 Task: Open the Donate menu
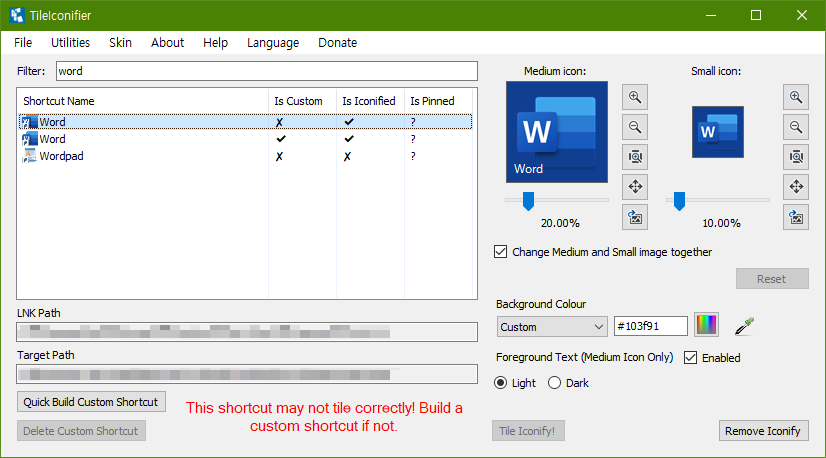pyautogui.click(x=338, y=43)
